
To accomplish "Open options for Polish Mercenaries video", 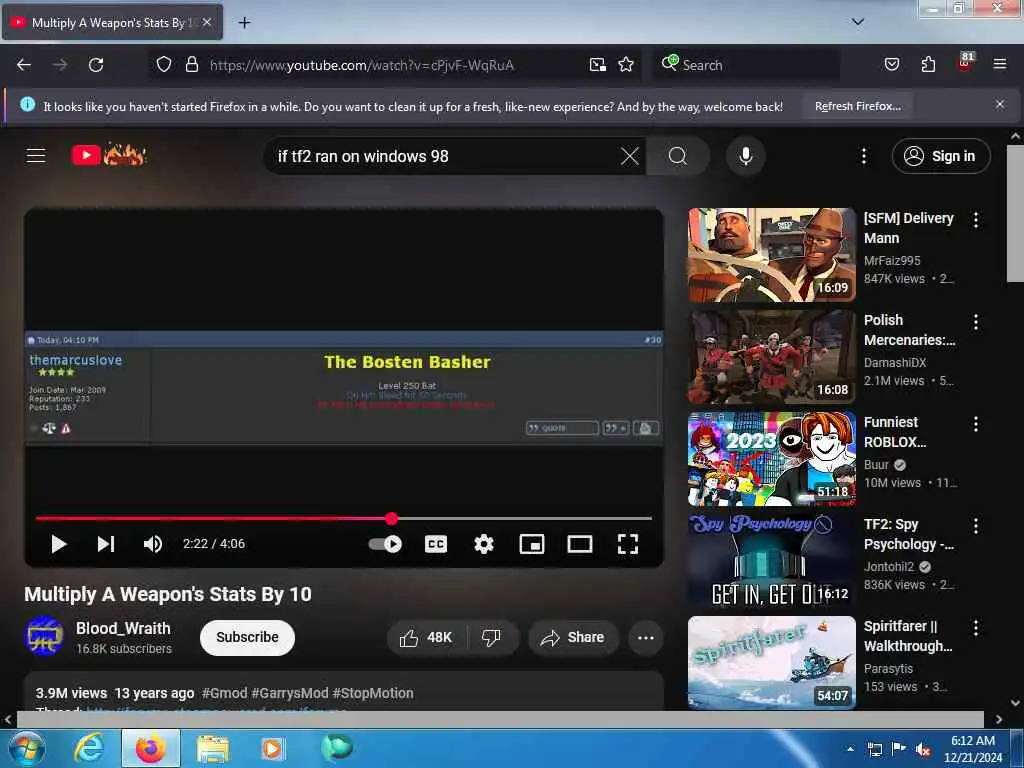I will (976, 322).
